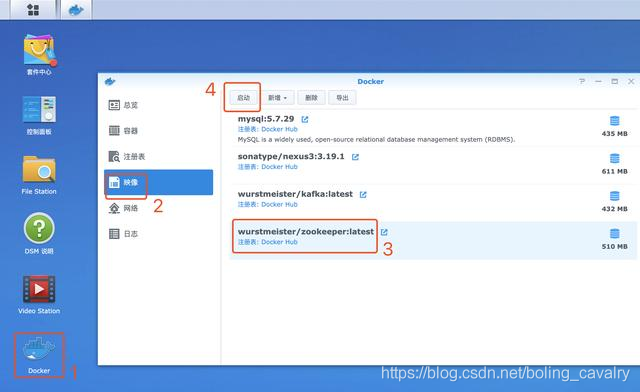Click the 启动 launch button
The width and height of the screenshot is (640, 392).
[x=244, y=98]
